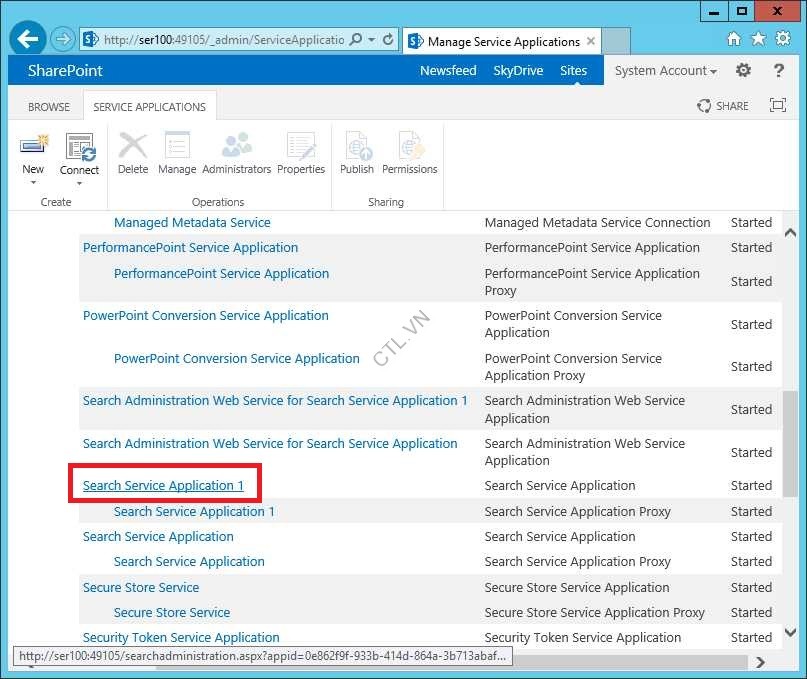807x679 pixels.
Task: Open the indented Secure Store Service proxy link
Action: pyautogui.click(x=171, y=613)
